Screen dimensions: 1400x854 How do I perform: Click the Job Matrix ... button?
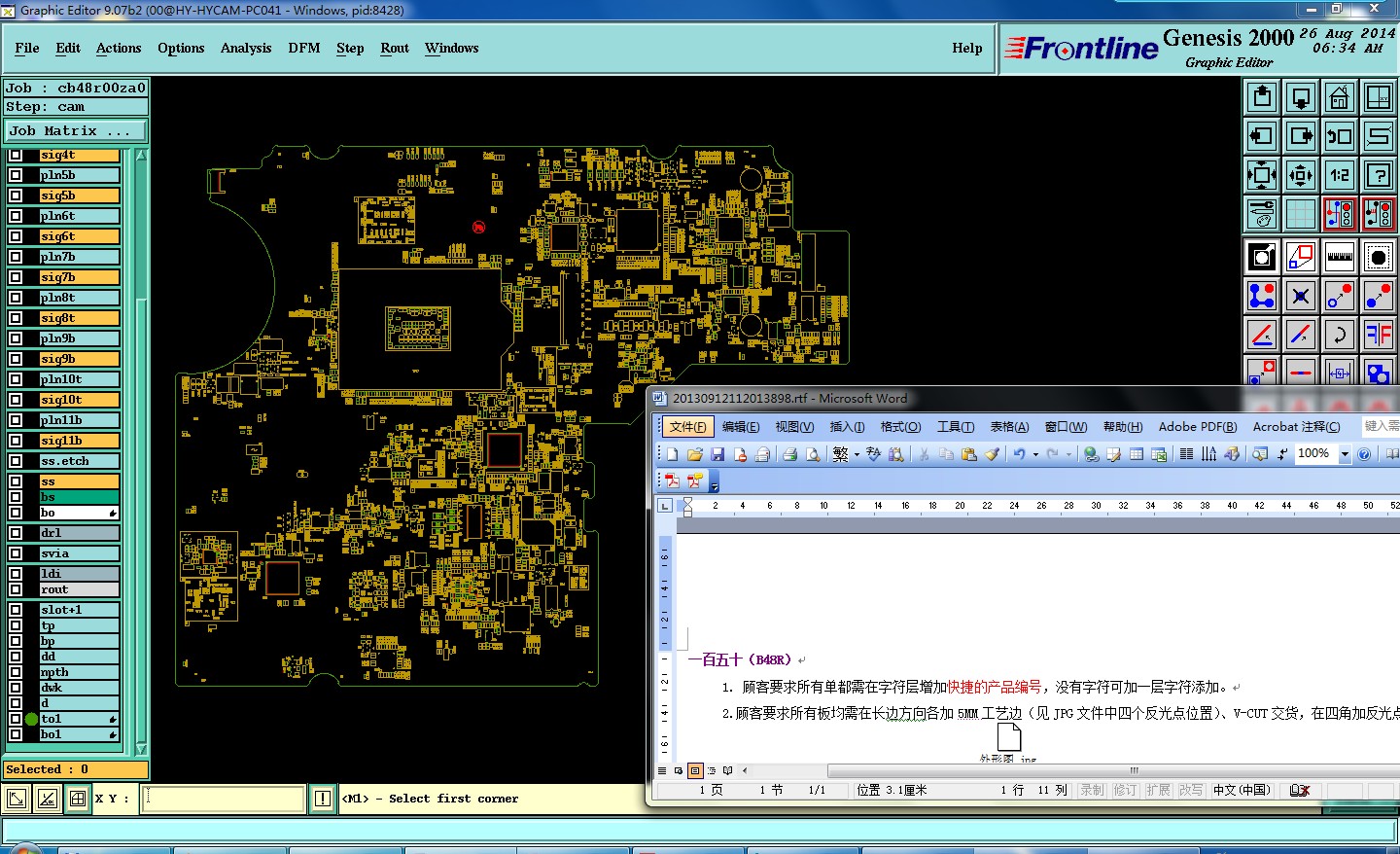pyautogui.click(x=76, y=130)
